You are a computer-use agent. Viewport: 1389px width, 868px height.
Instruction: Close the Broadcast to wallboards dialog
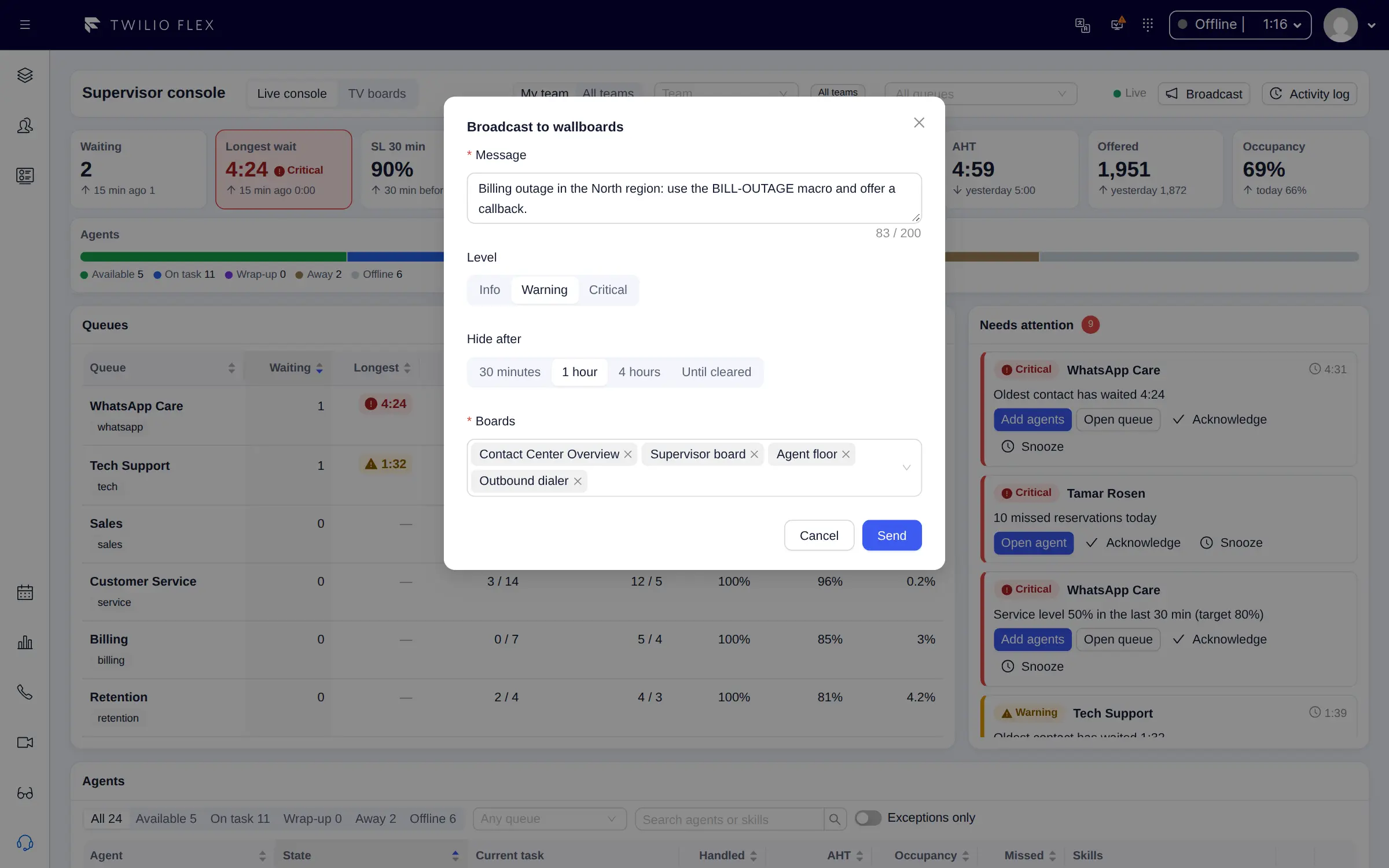coord(919,123)
